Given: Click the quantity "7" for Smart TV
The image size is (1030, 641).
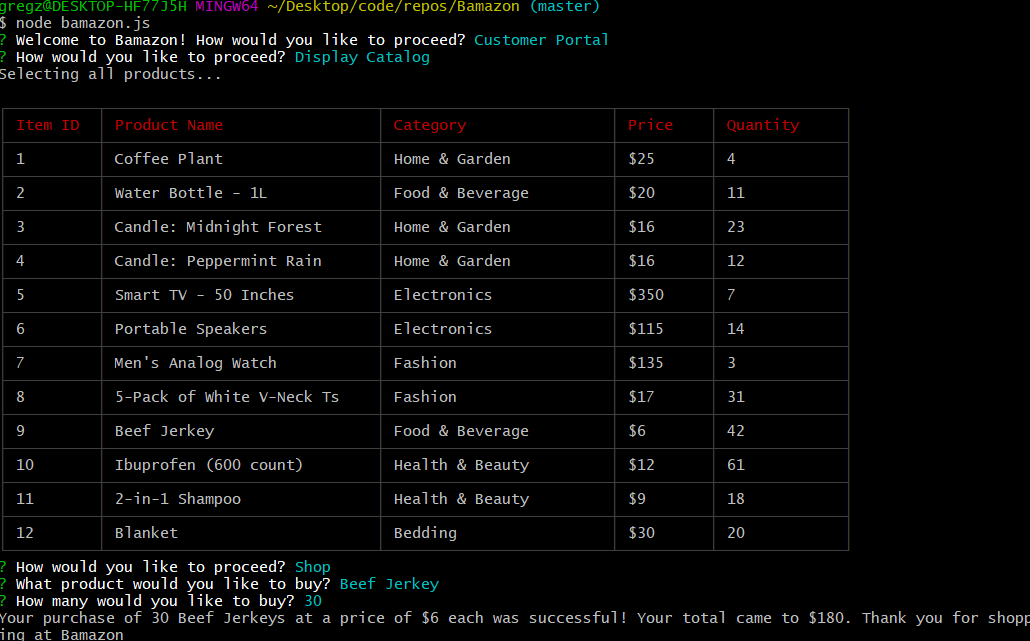Looking at the screenshot, I should tap(731, 295).
